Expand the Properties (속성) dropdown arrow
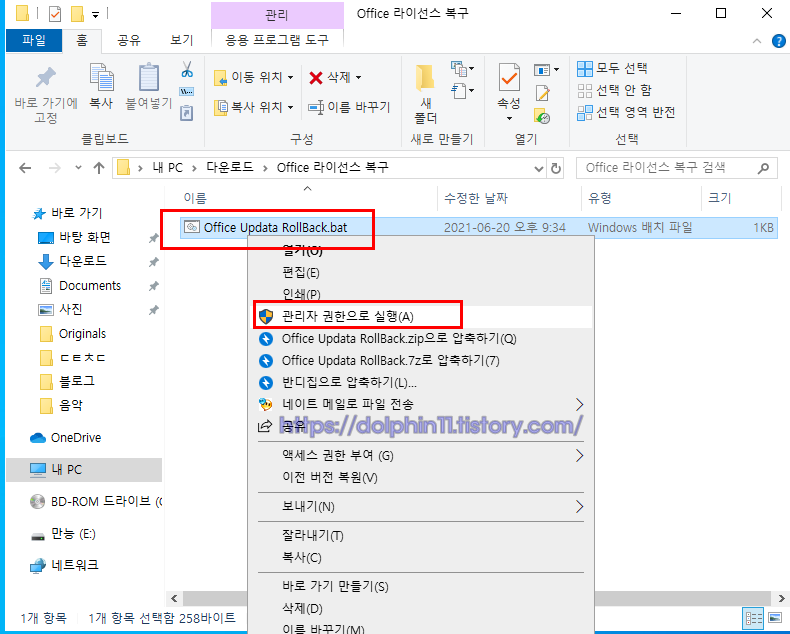The image size is (790, 634). pos(509,118)
